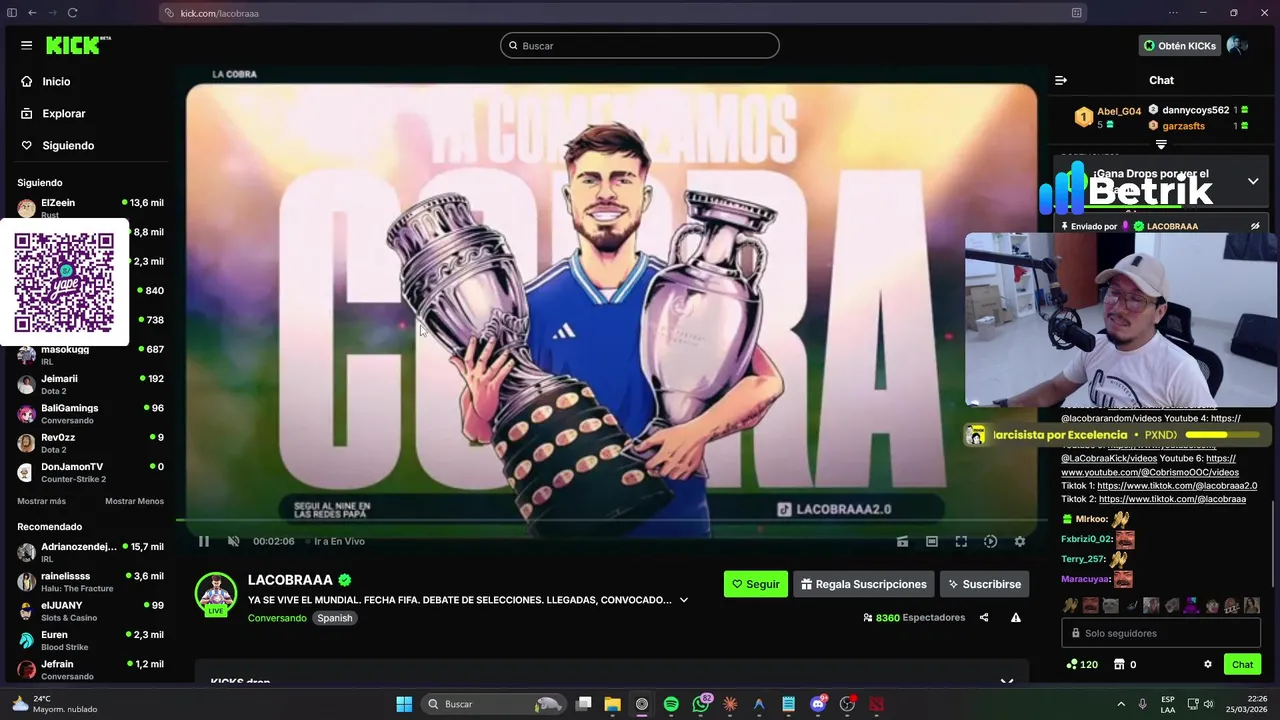Open chat settings gear icon

(x=1208, y=664)
